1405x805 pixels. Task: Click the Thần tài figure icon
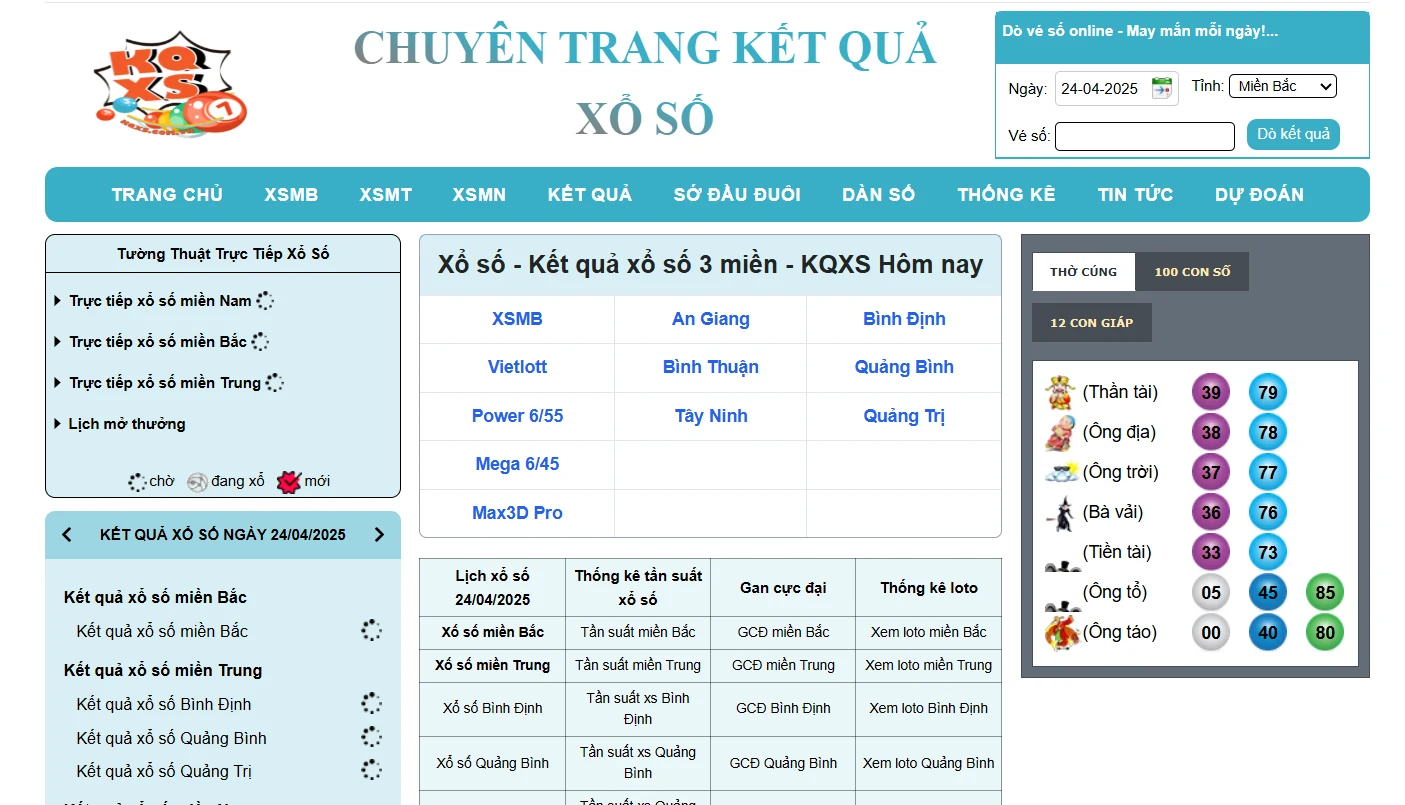click(1060, 392)
